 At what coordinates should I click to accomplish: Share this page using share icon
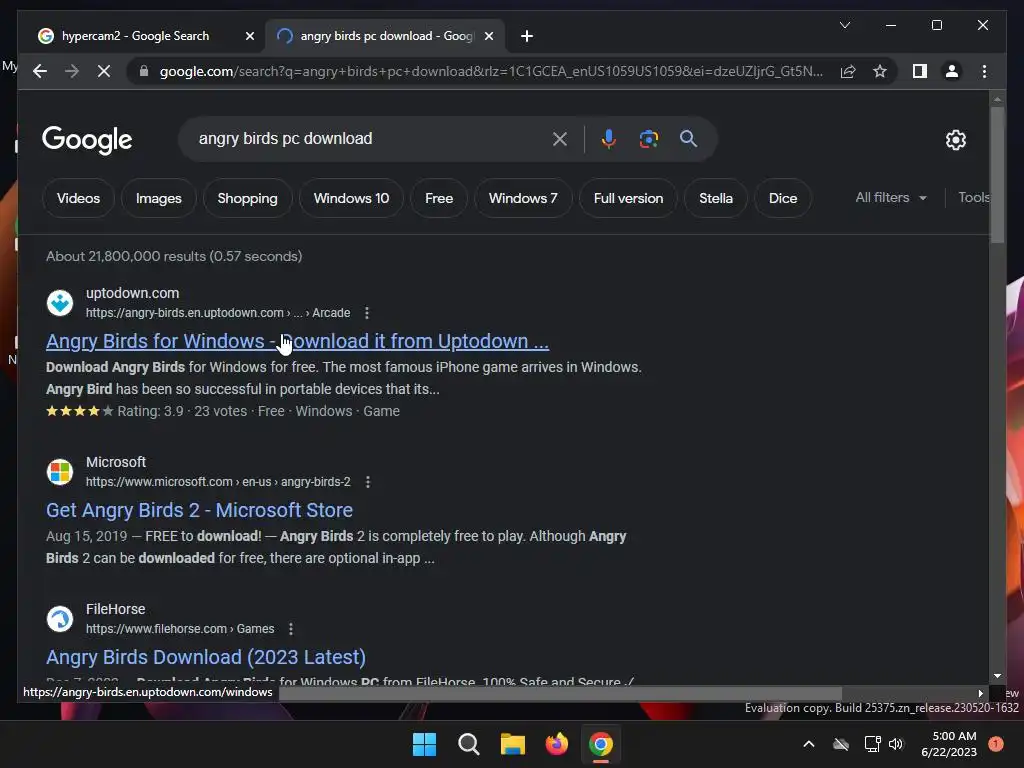[848, 71]
